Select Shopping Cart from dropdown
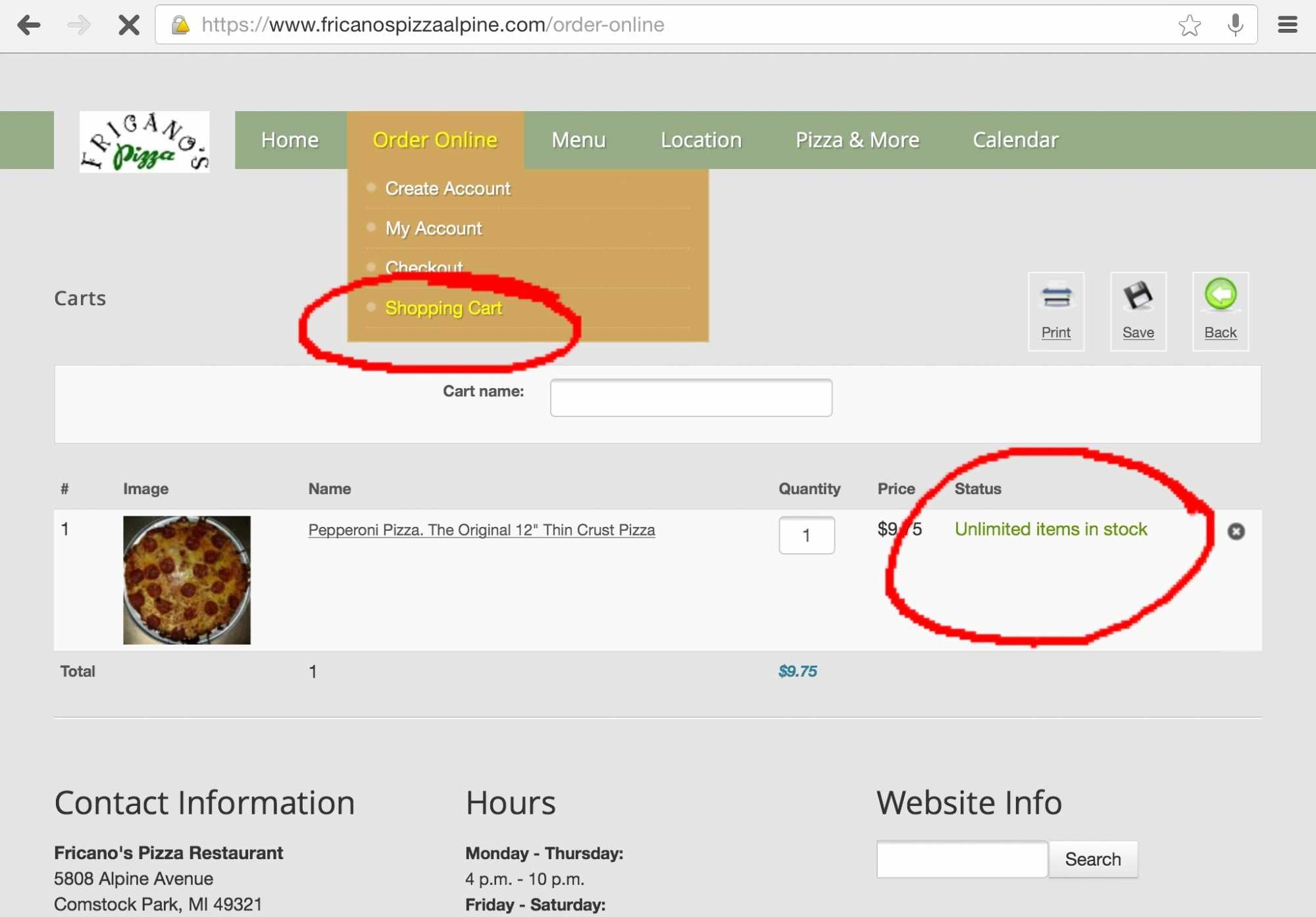This screenshot has width=1316, height=917. point(443,308)
